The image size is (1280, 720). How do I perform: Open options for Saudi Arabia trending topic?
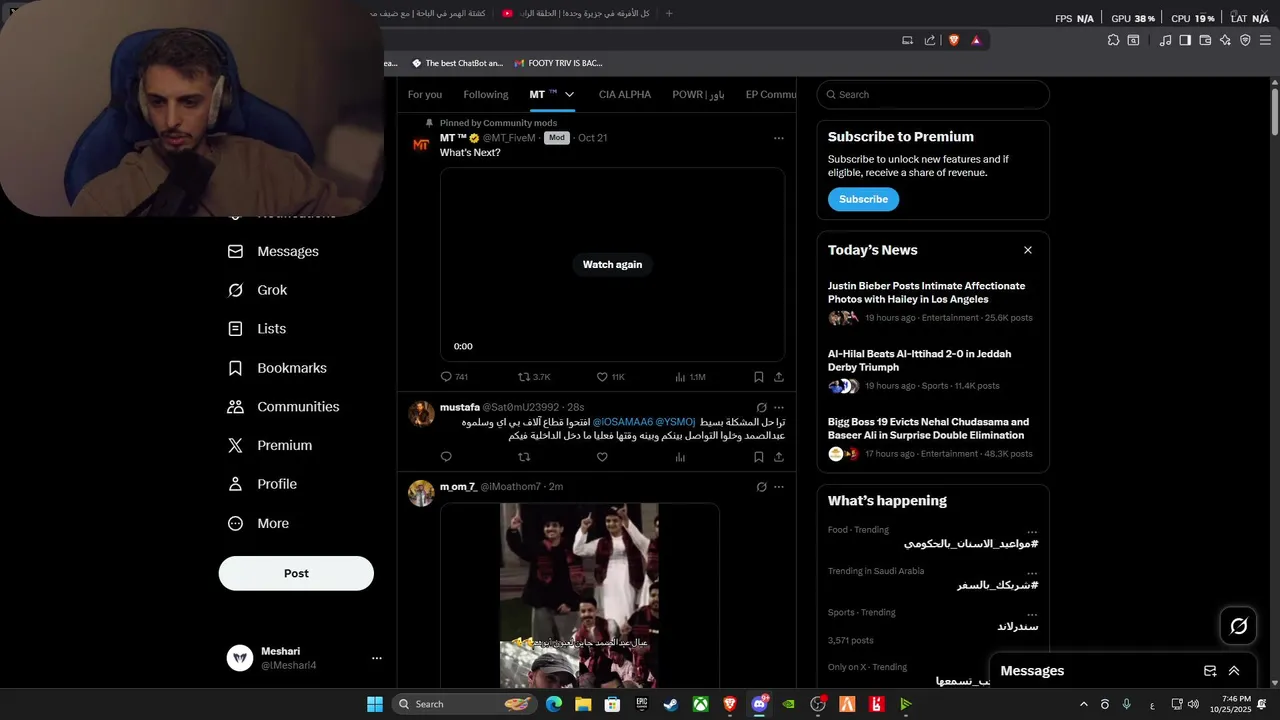[x=1032, y=572]
